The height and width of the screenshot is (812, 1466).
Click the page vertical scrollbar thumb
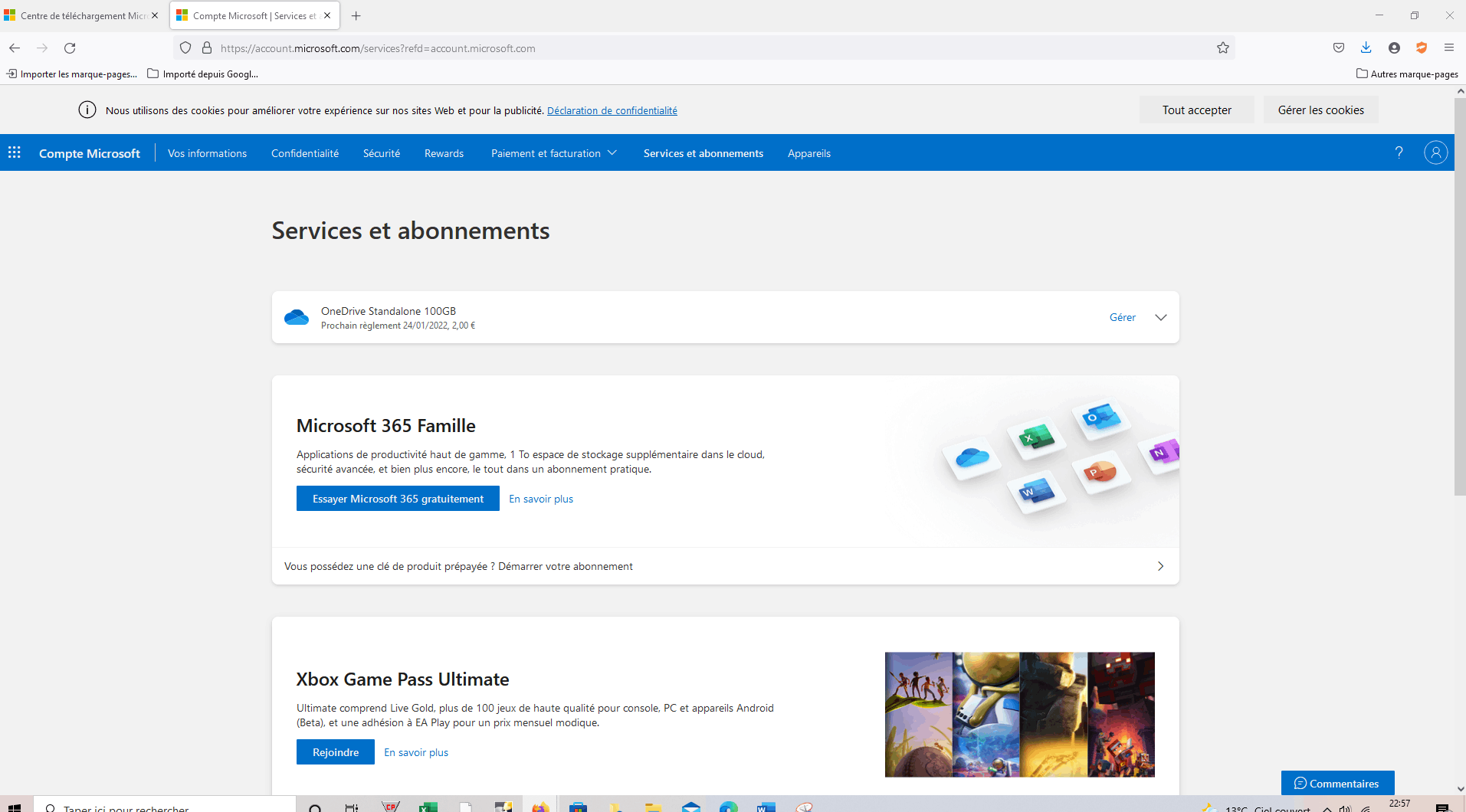[1460, 296]
